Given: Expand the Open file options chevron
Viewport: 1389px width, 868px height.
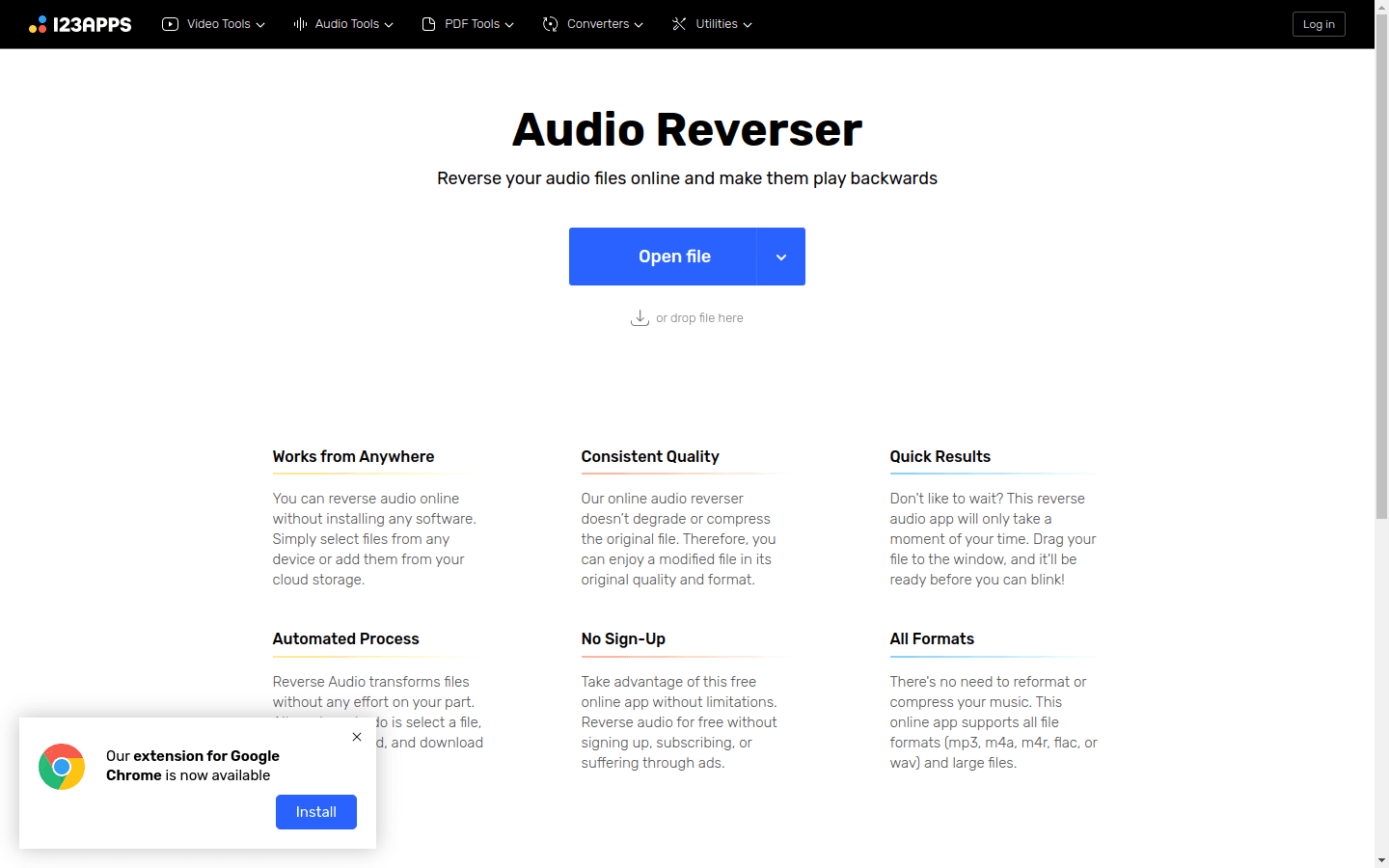Looking at the screenshot, I should (x=781, y=257).
